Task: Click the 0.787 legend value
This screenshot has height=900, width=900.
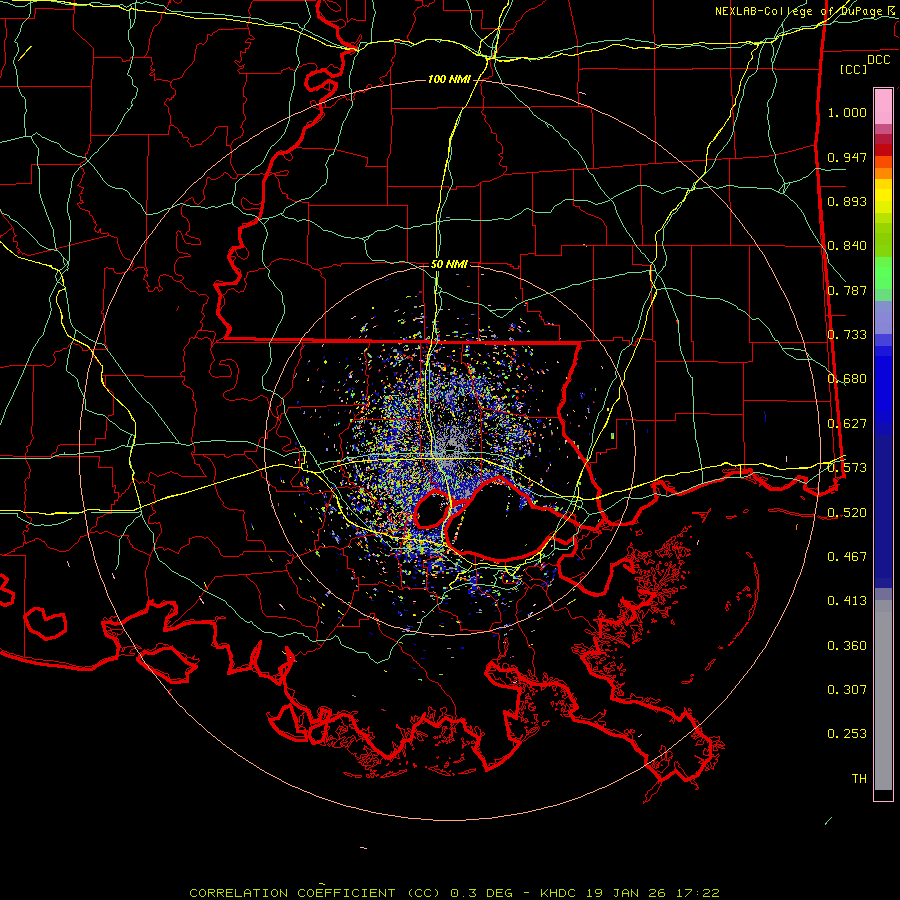Action: (847, 290)
